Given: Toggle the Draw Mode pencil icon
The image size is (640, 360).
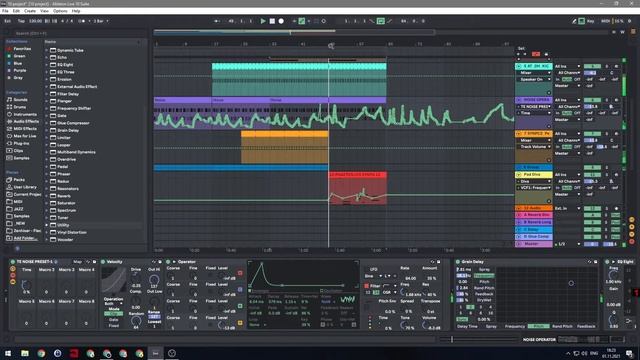Looking at the screenshot, I should [x=574, y=21].
